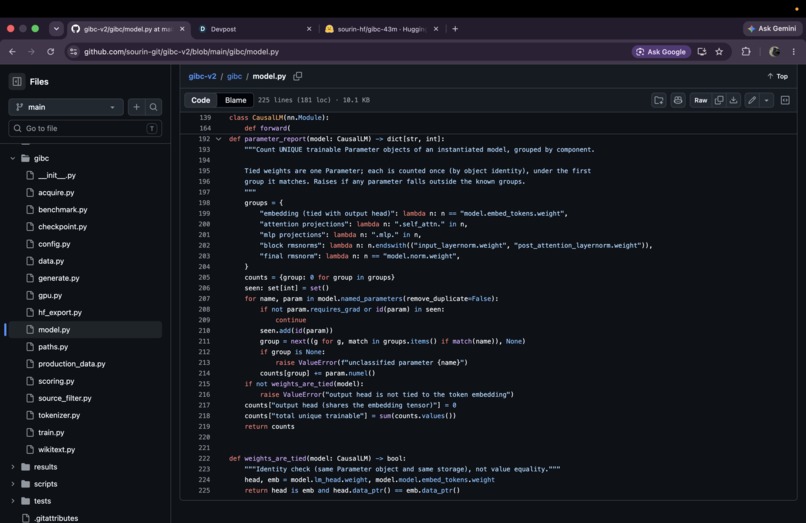
Task: Open tab search dropdown arrow
Action: 56,29
